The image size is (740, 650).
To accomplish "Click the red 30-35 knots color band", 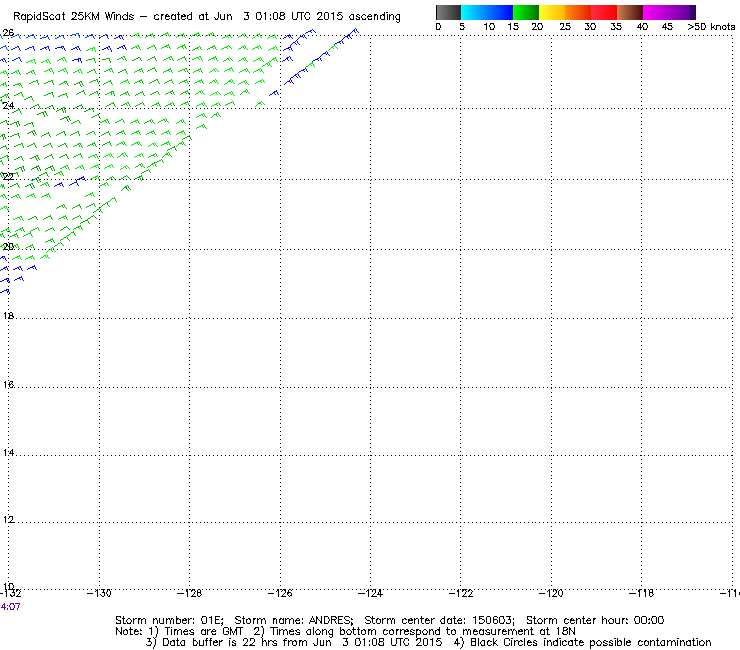I will pos(604,12).
